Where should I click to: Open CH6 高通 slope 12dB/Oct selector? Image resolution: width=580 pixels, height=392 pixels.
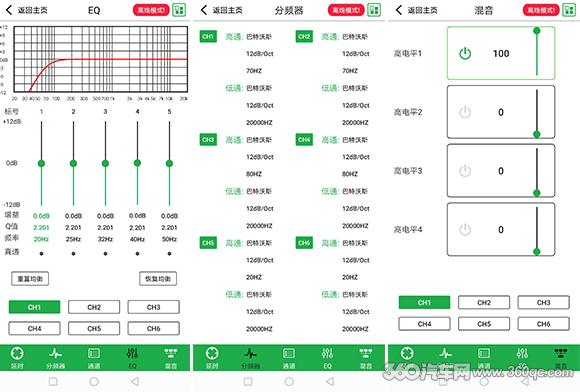pyautogui.click(x=355, y=260)
